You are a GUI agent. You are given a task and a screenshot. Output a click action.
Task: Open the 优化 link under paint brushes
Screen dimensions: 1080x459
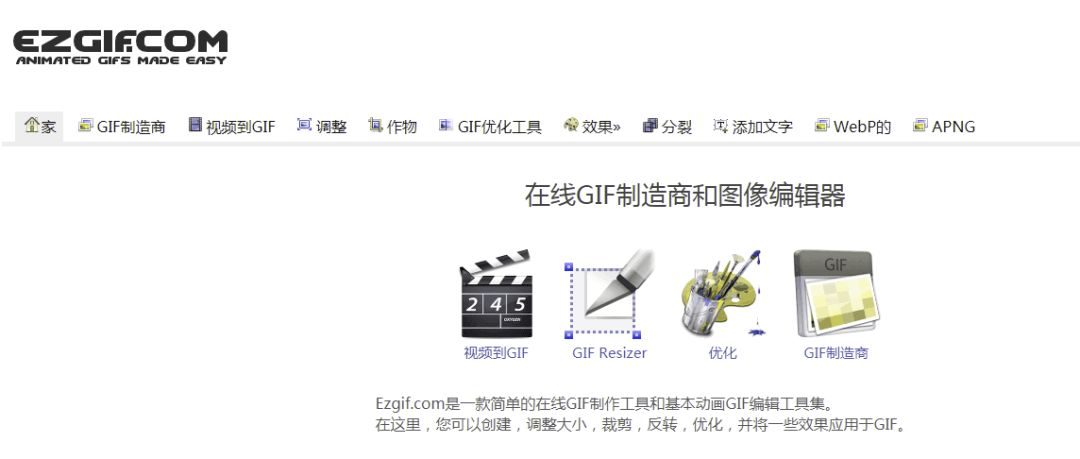click(723, 353)
